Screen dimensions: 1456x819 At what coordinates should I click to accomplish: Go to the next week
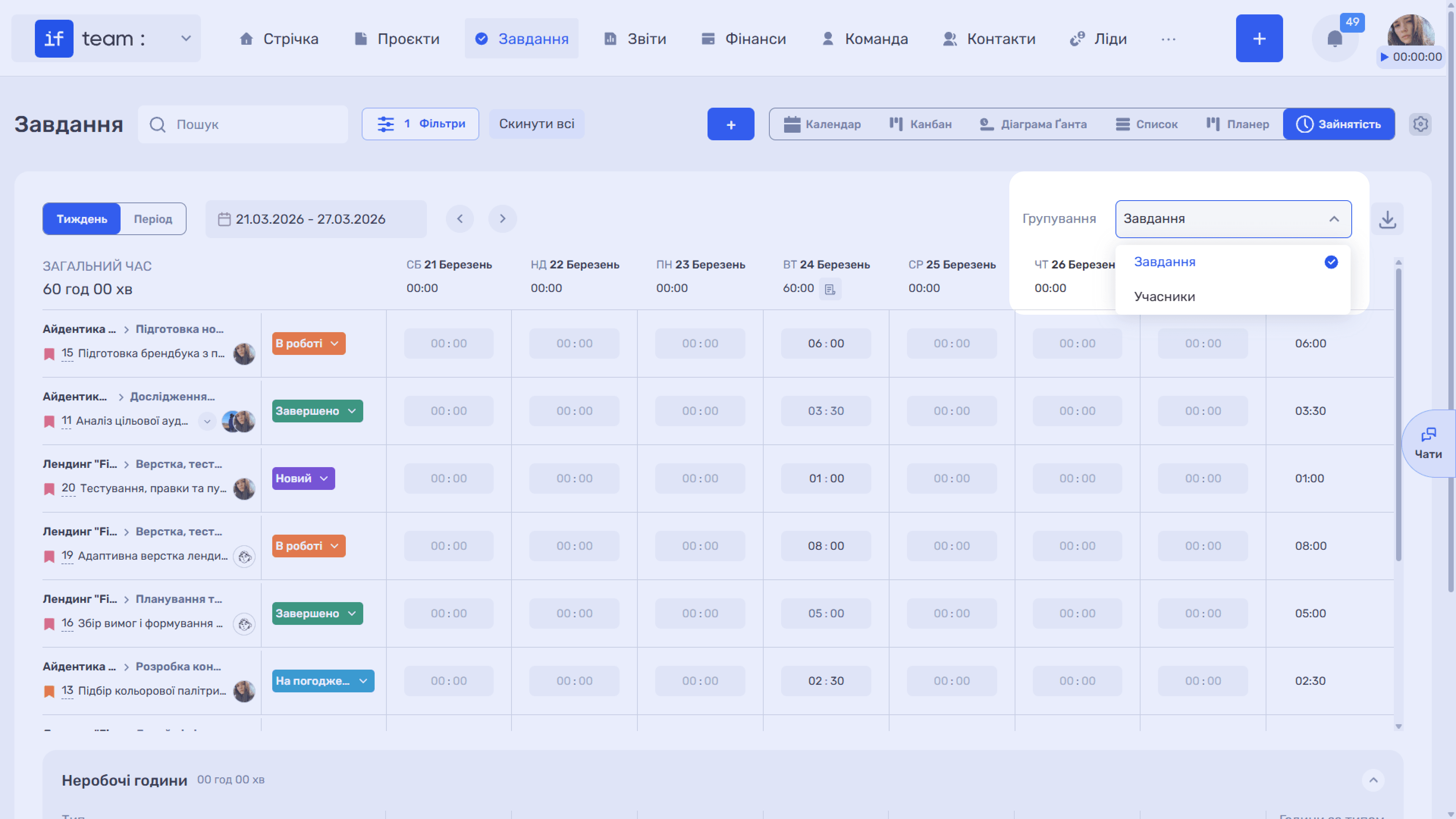[x=502, y=219]
